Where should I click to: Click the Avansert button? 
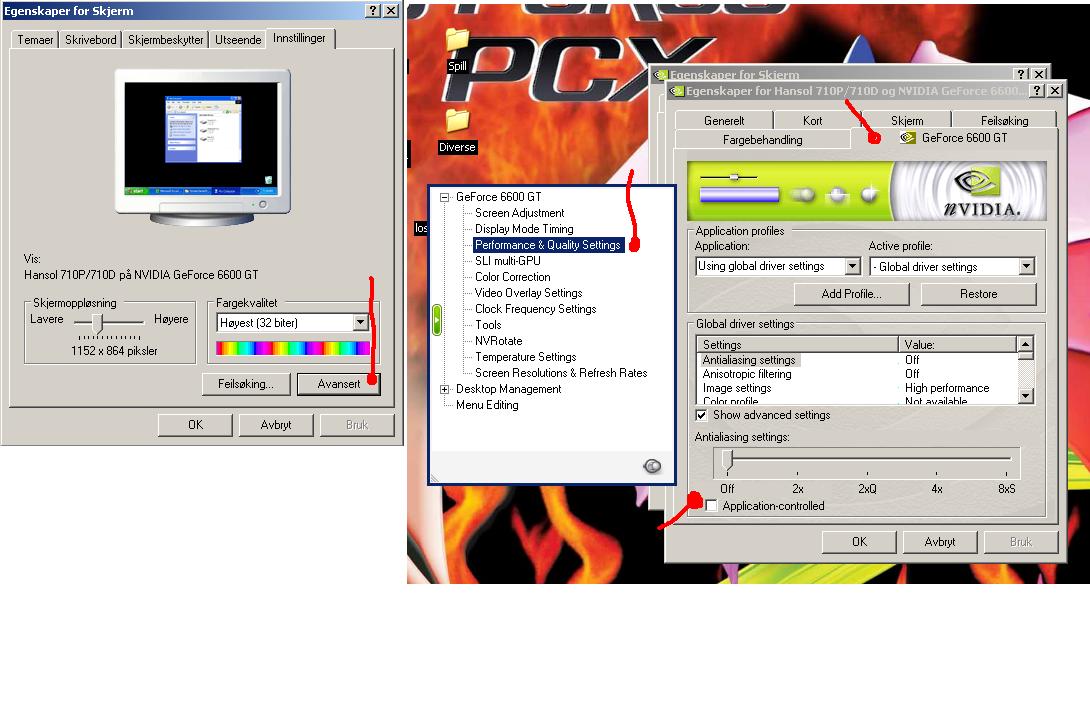tap(339, 384)
